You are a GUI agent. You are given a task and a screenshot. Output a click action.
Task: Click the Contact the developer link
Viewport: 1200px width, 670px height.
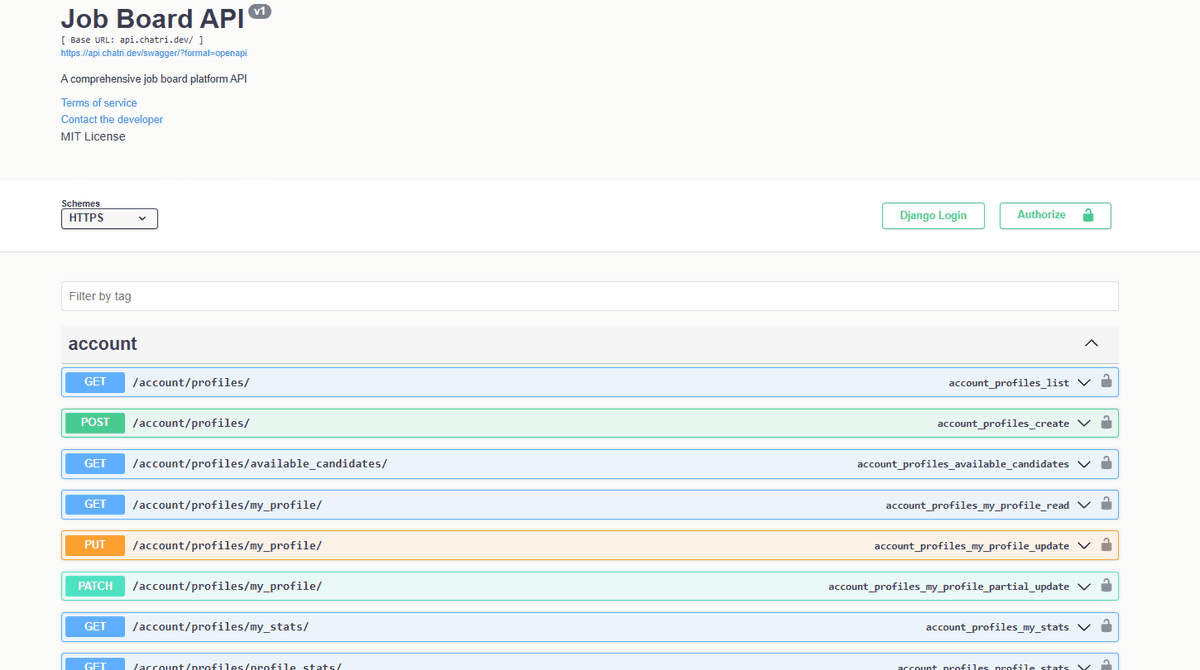click(x=111, y=119)
